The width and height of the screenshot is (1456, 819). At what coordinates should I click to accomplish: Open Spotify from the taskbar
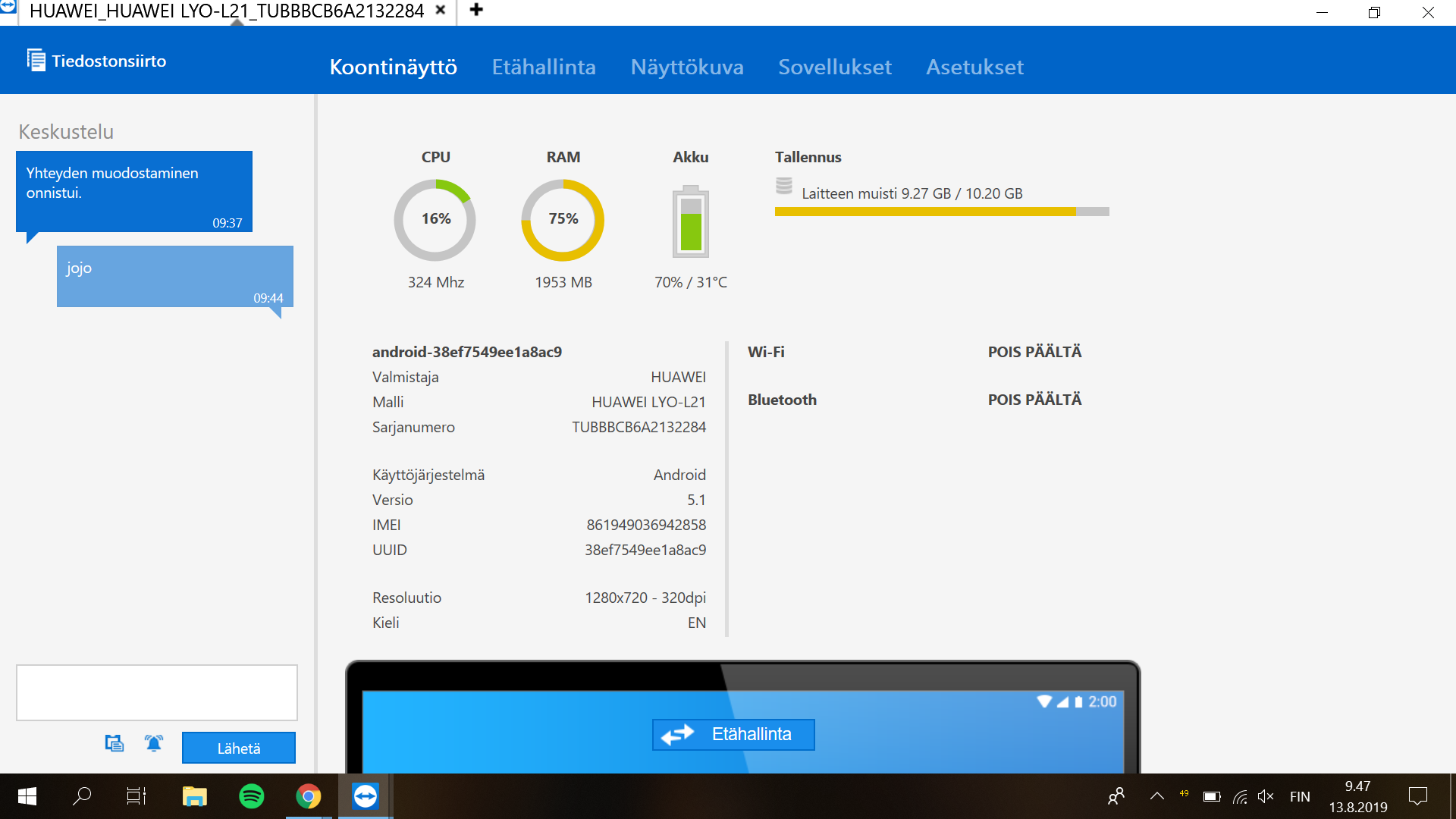point(251,796)
